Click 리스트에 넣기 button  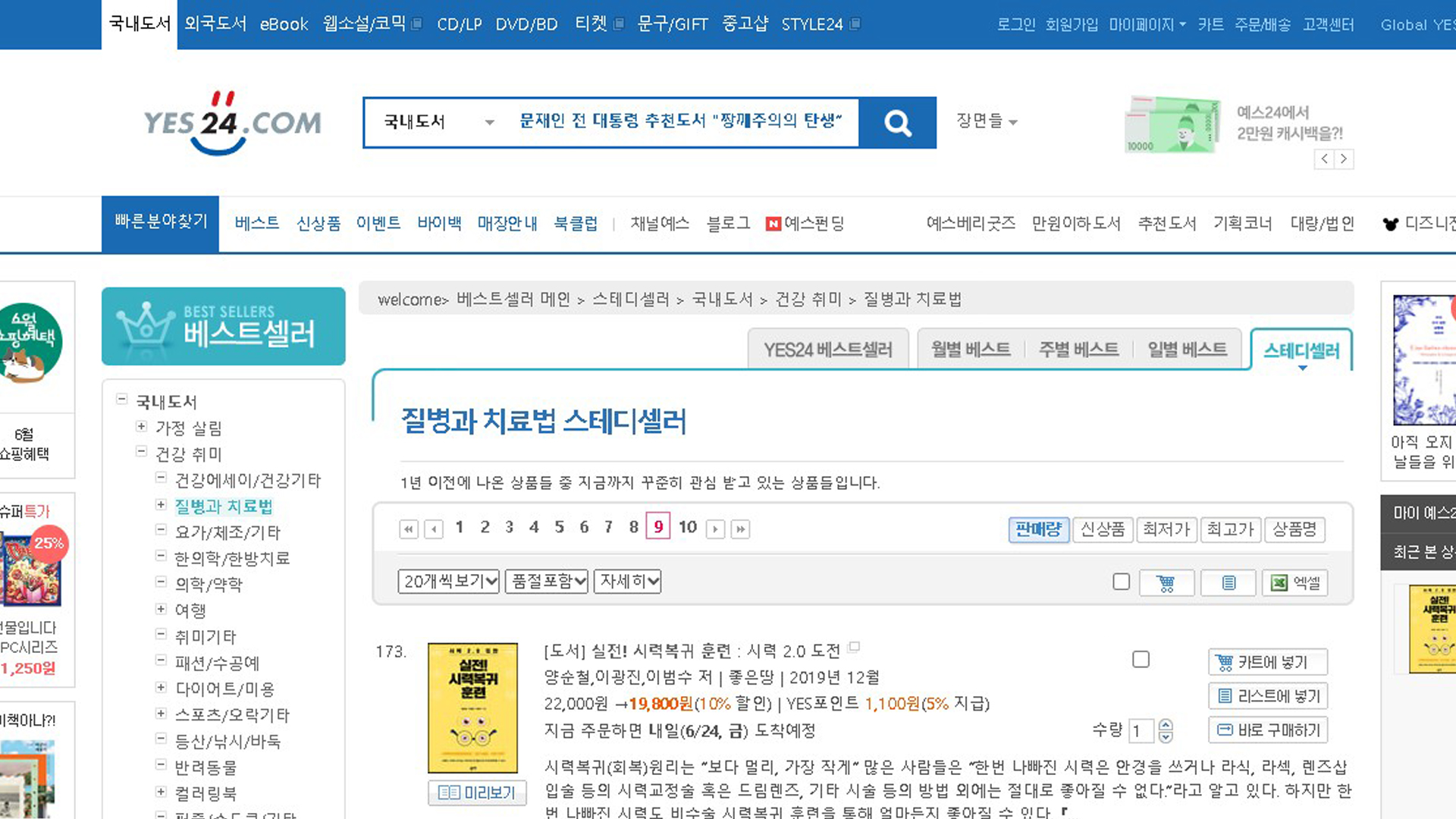point(1268,696)
